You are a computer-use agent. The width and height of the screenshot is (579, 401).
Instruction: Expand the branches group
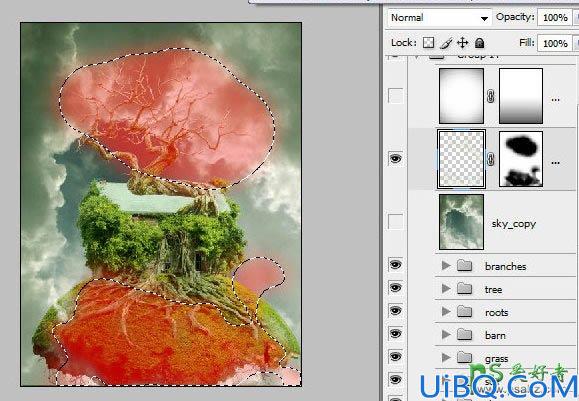(446, 265)
